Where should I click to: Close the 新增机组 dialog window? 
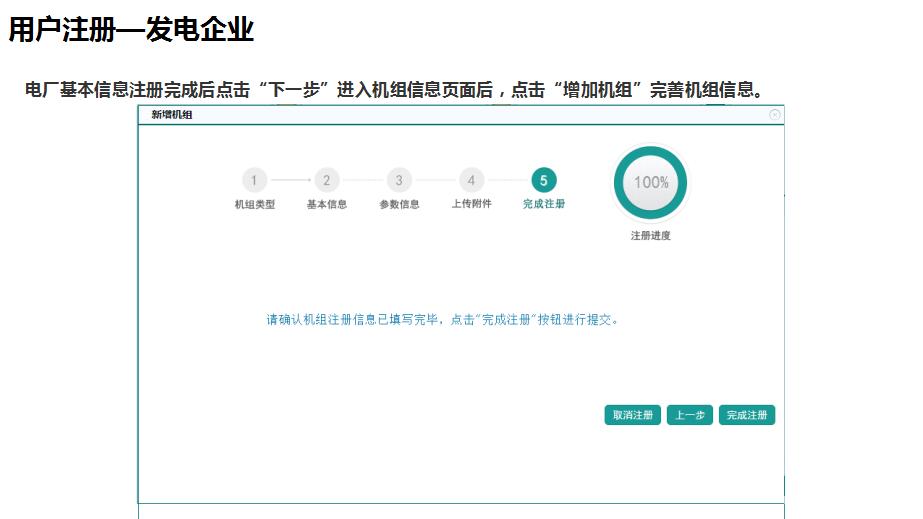[775, 115]
